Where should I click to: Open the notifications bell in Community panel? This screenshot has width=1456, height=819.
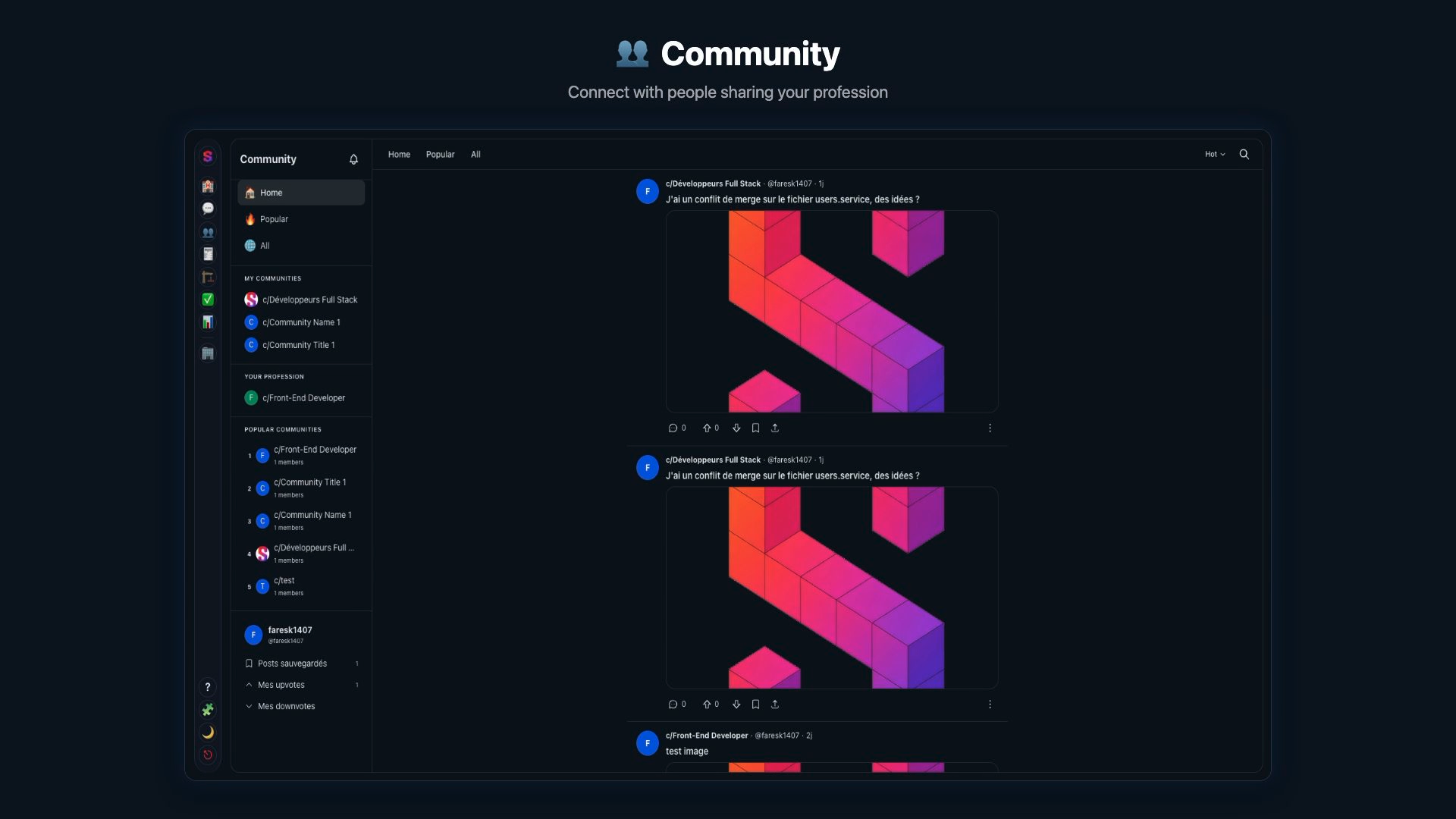(x=353, y=159)
